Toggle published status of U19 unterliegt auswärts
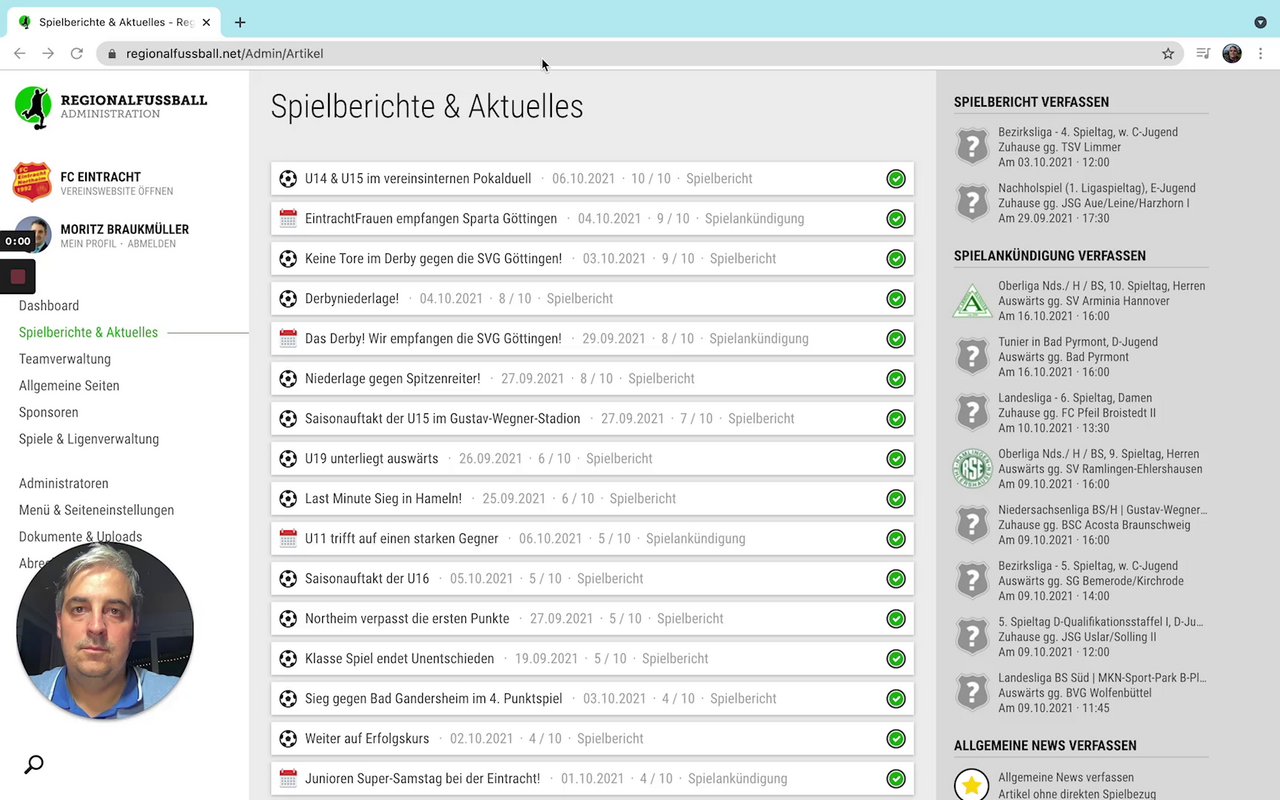Screen dimensions: 1280x800 click(896, 459)
